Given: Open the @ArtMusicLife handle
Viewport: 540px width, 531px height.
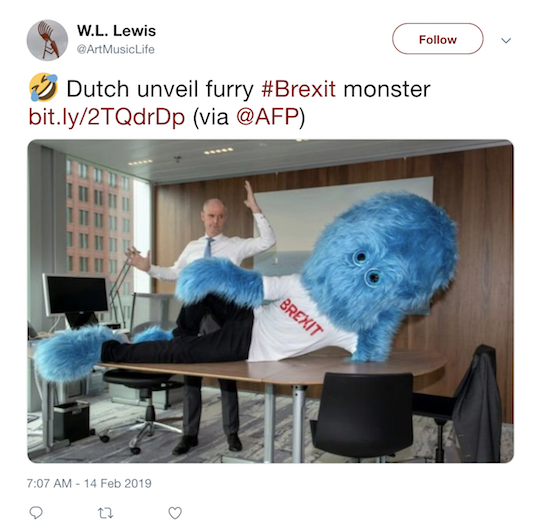Looking at the screenshot, I should pyautogui.click(x=116, y=50).
